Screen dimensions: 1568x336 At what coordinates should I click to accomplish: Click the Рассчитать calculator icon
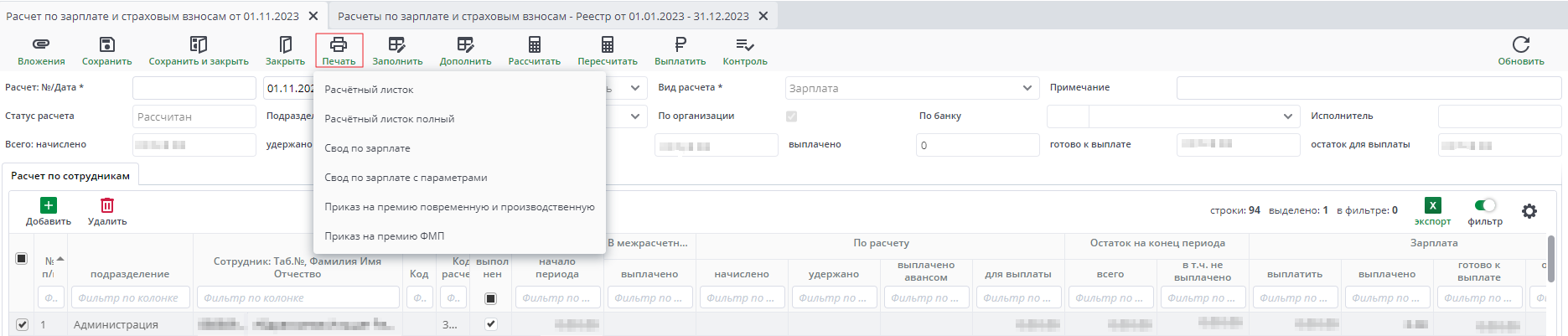click(x=534, y=44)
